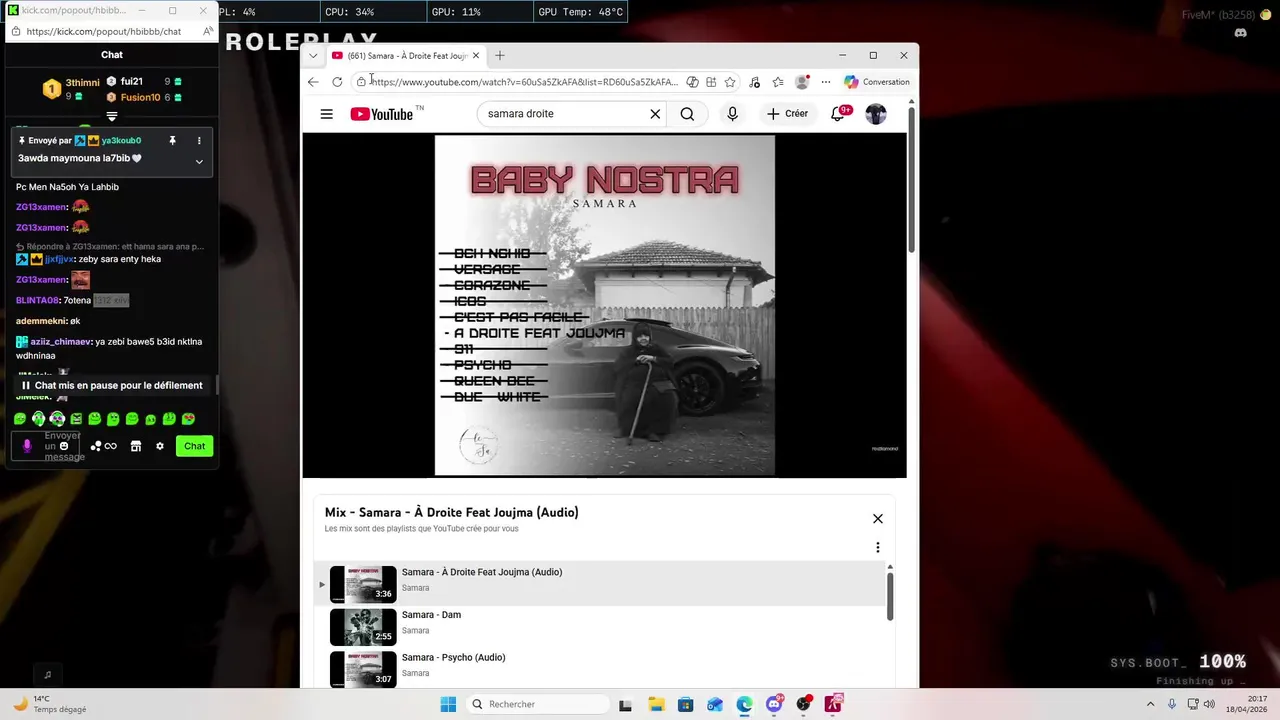Click thumbnail of Samara - Dam
The height and width of the screenshot is (720, 1280).
click(x=363, y=626)
